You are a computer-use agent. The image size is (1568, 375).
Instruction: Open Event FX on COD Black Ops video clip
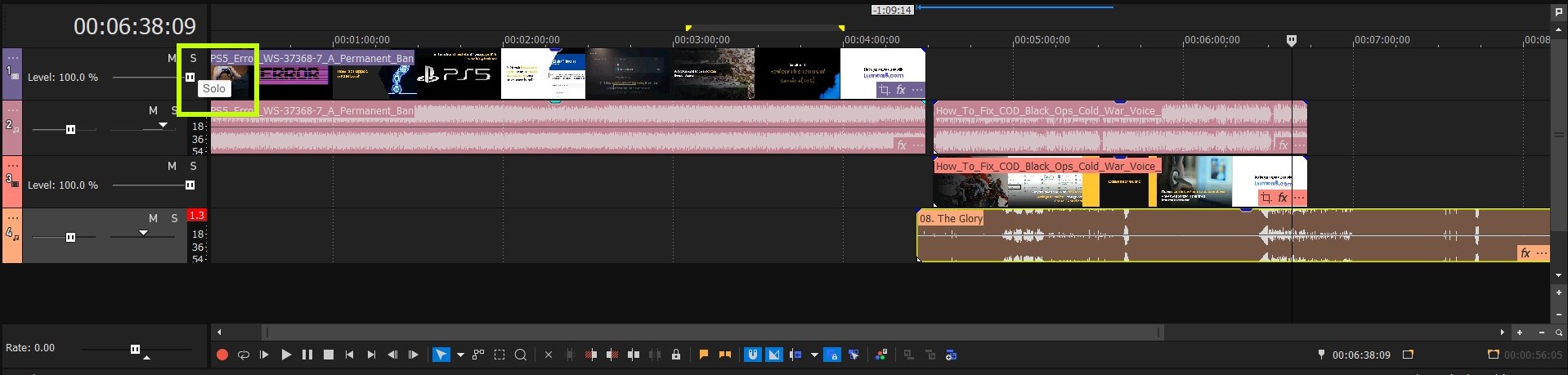[x=1283, y=198]
